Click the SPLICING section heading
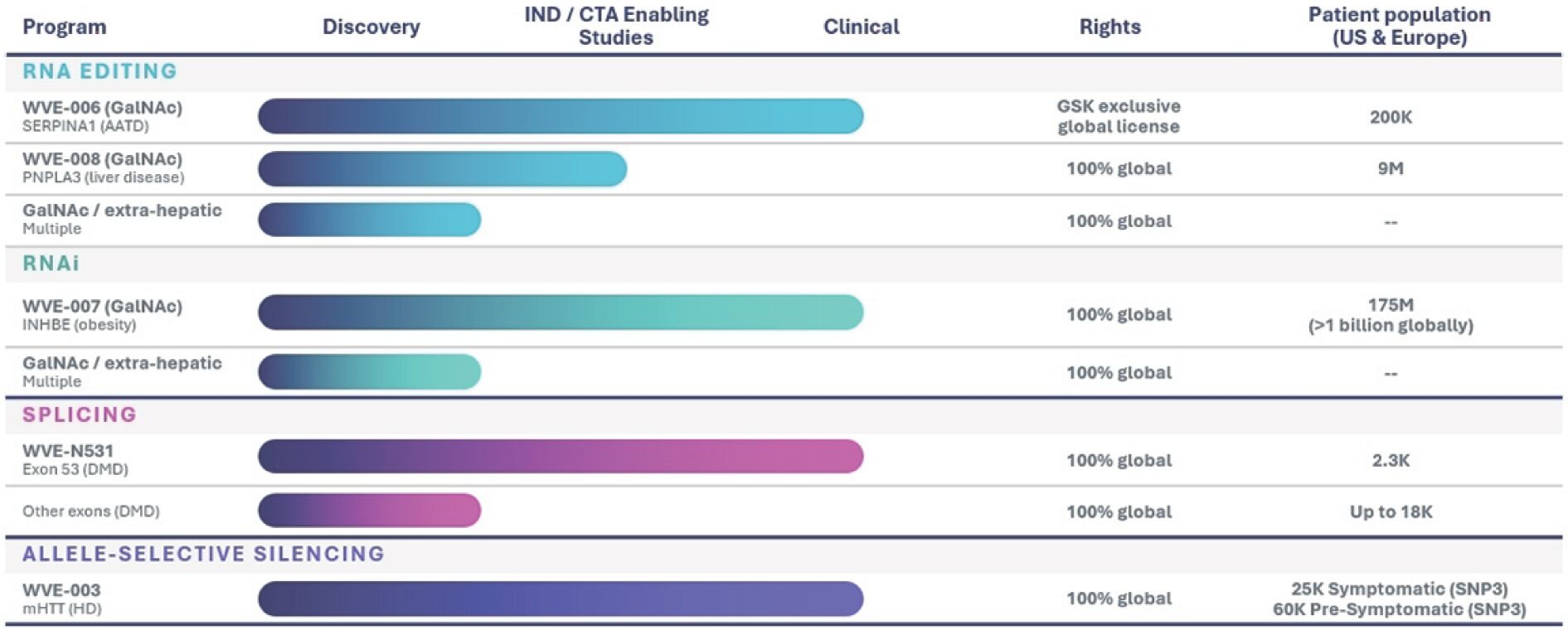This screenshot has width=1568, height=630. (x=79, y=414)
